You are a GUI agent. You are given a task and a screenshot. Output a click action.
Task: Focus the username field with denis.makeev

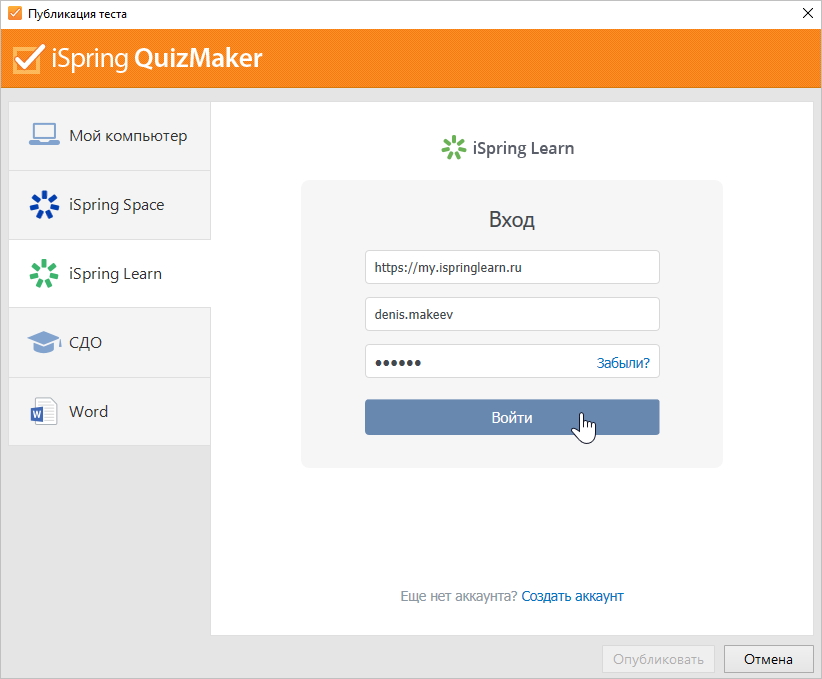pos(512,314)
